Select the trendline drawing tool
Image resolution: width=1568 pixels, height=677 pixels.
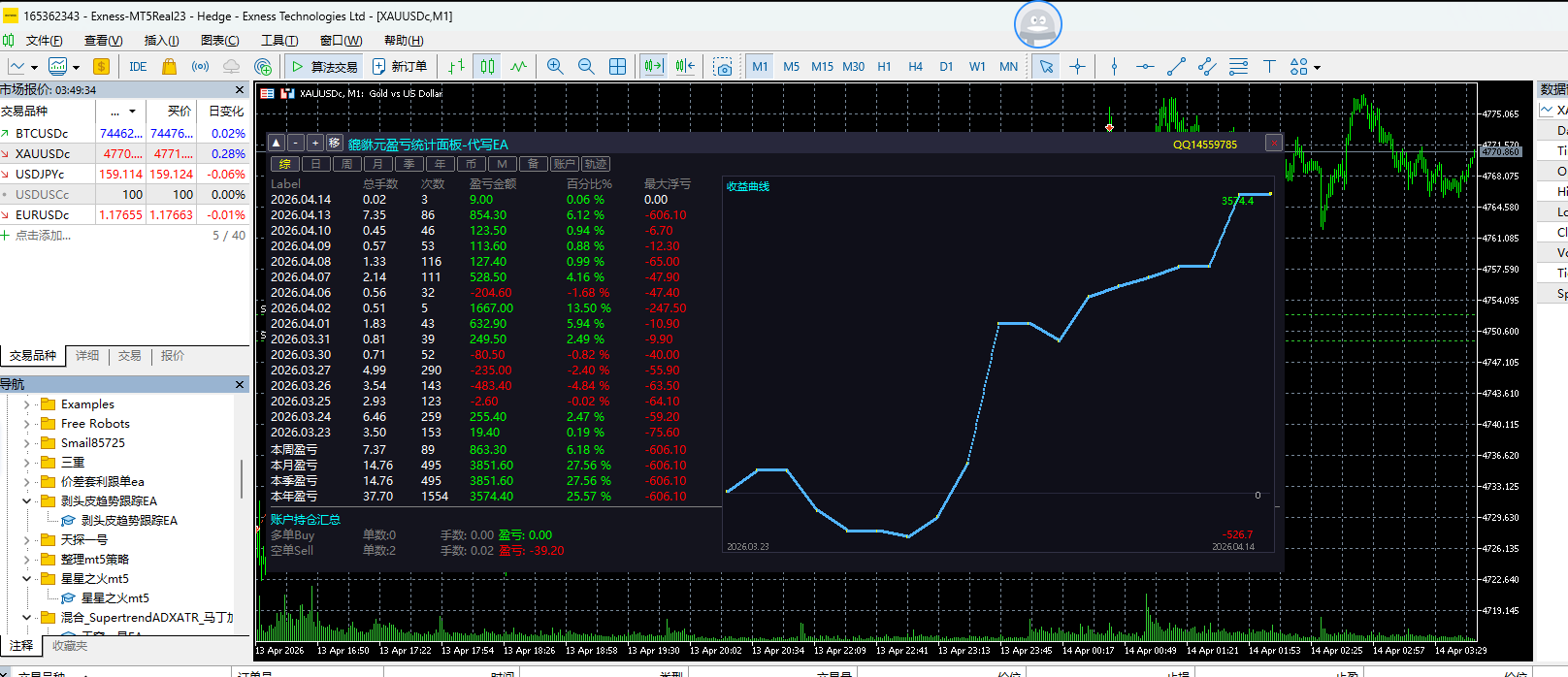click(1176, 66)
